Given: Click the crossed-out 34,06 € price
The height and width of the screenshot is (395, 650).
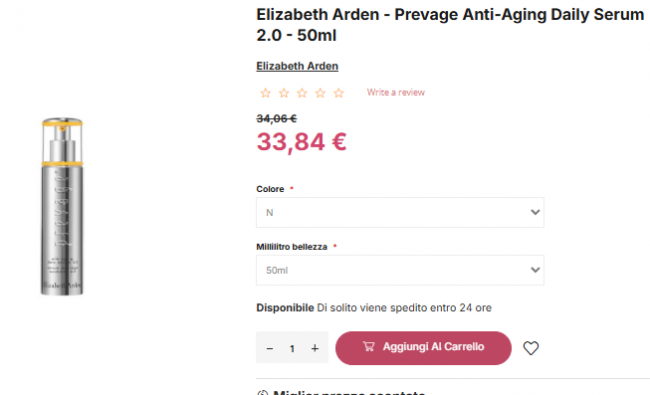Looking at the screenshot, I should (276, 119).
